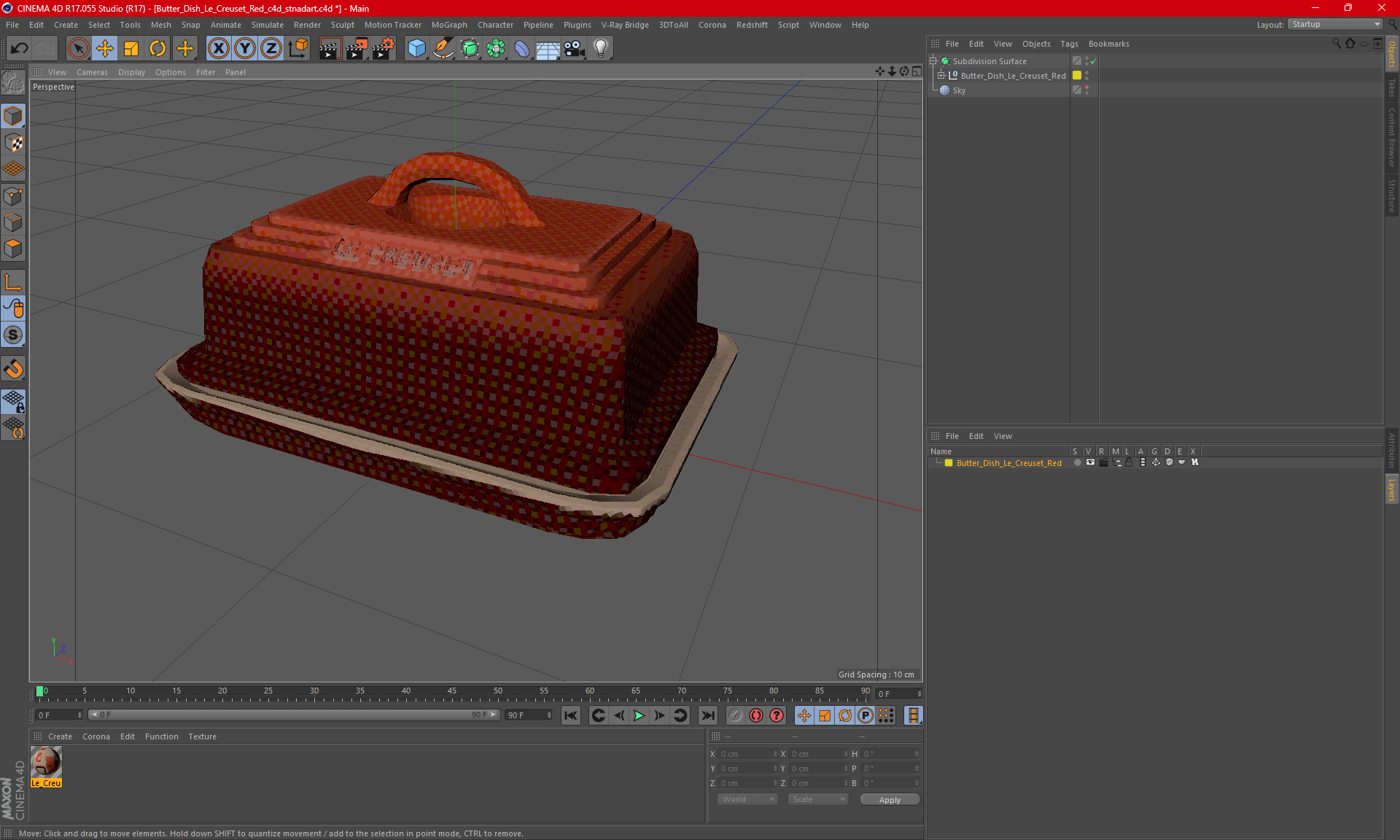Toggle coordinate system icon
Screen dimensions: 1400x840
click(297, 48)
